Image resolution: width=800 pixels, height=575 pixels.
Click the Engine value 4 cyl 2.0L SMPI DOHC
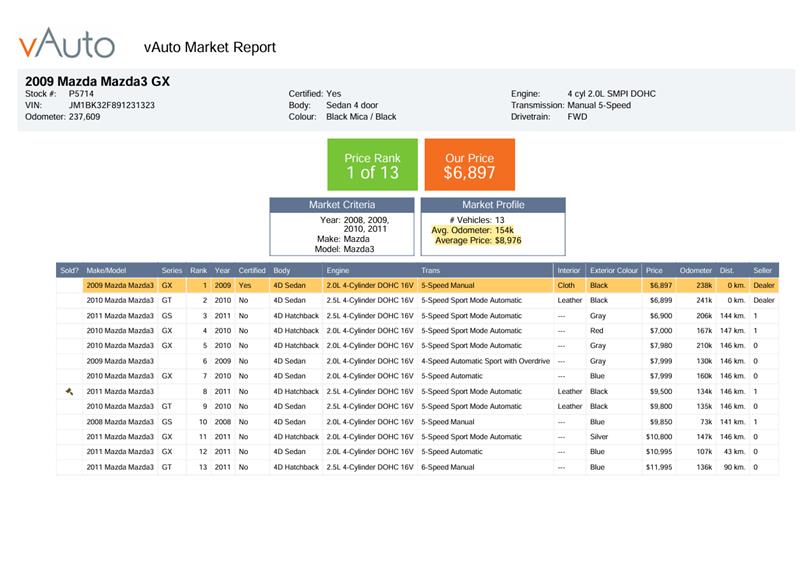[611, 94]
